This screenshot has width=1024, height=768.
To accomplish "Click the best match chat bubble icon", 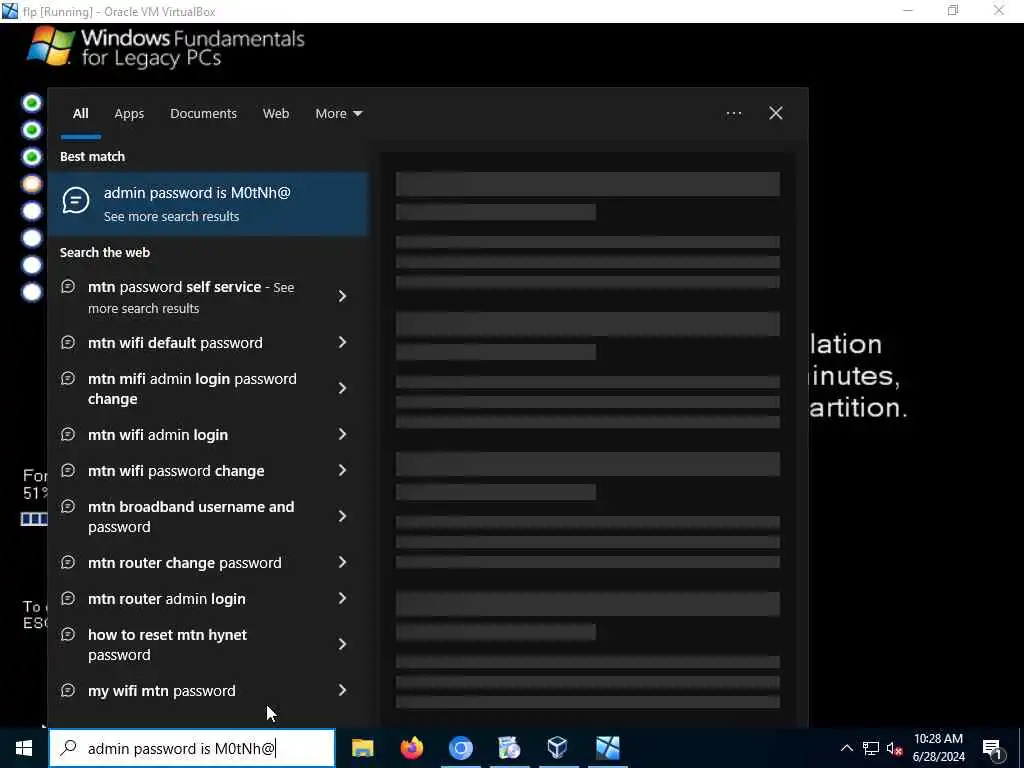I will click(x=76, y=200).
